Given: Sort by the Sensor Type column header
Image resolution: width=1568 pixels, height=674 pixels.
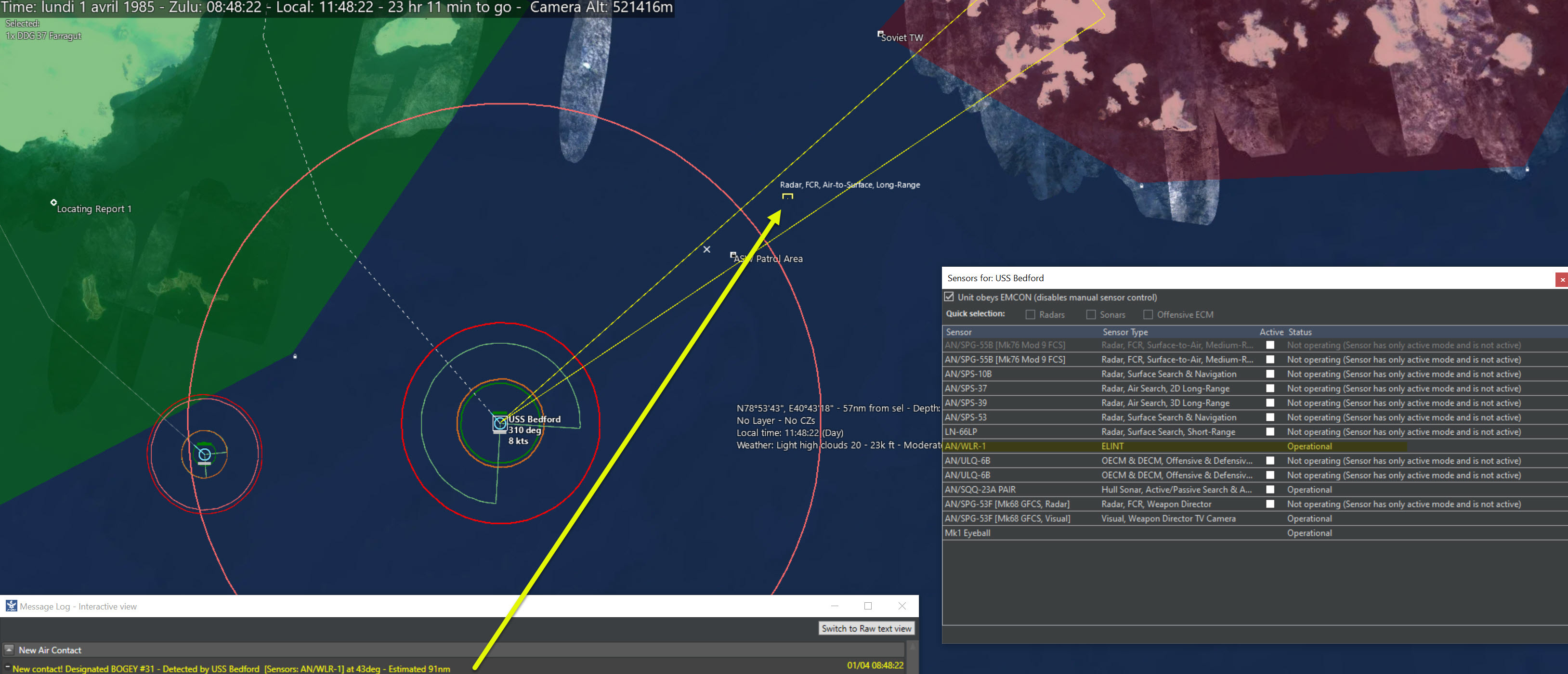Looking at the screenshot, I should tap(1125, 332).
